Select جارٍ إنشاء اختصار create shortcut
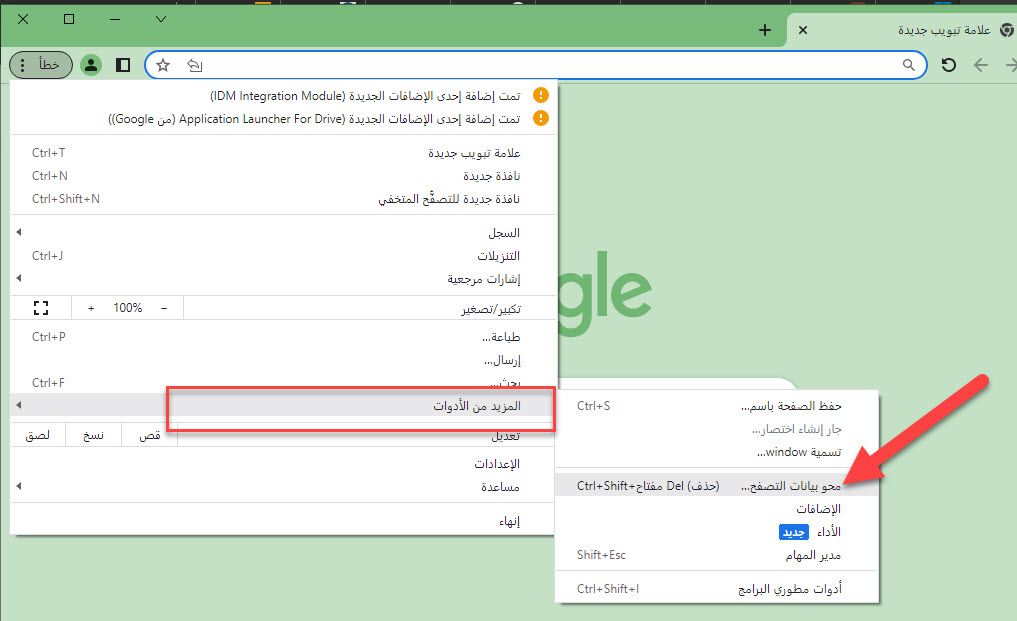The width and height of the screenshot is (1017, 621). (717, 429)
